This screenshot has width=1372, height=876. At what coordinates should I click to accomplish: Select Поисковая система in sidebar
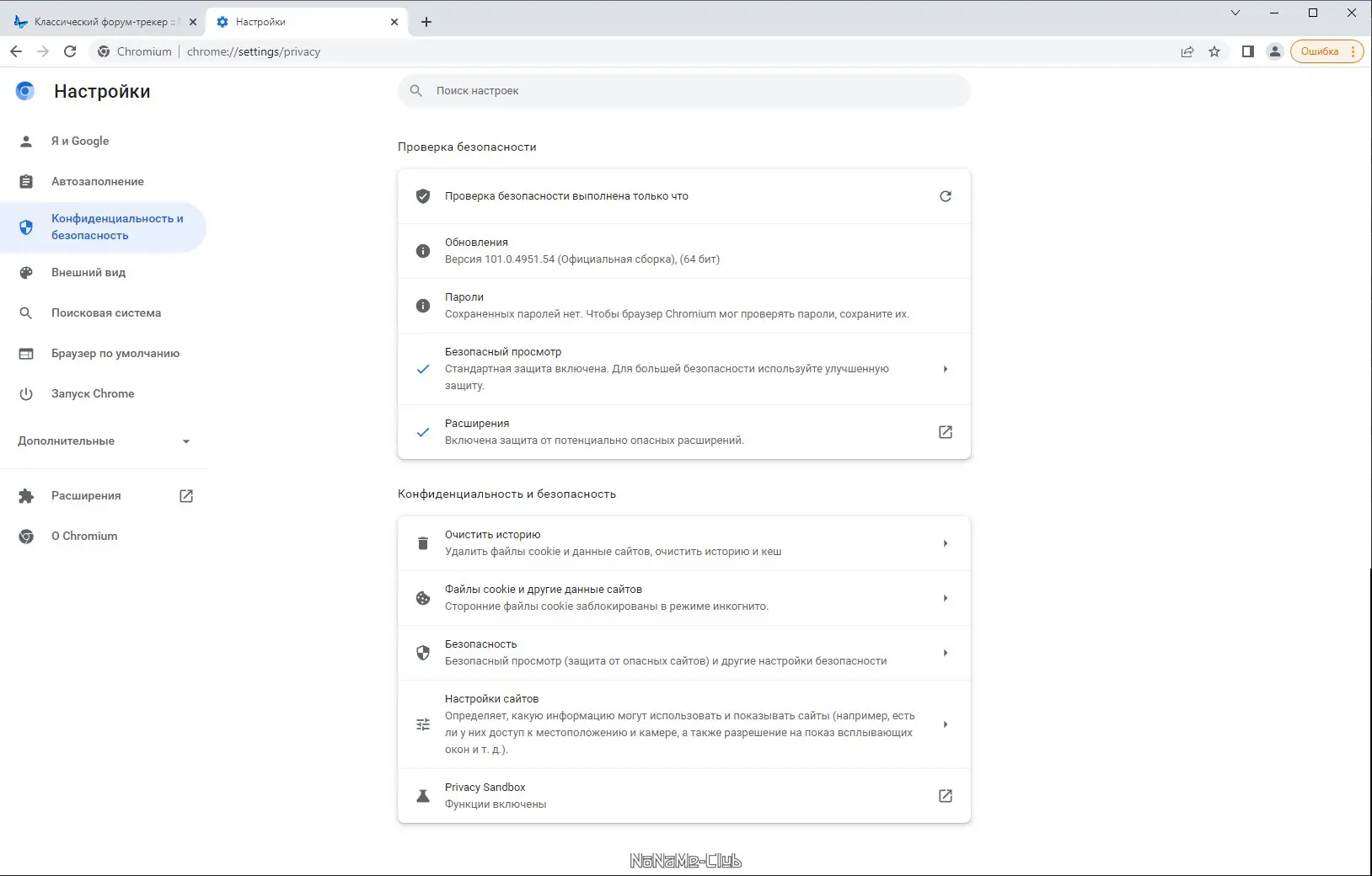[x=106, y=313]
